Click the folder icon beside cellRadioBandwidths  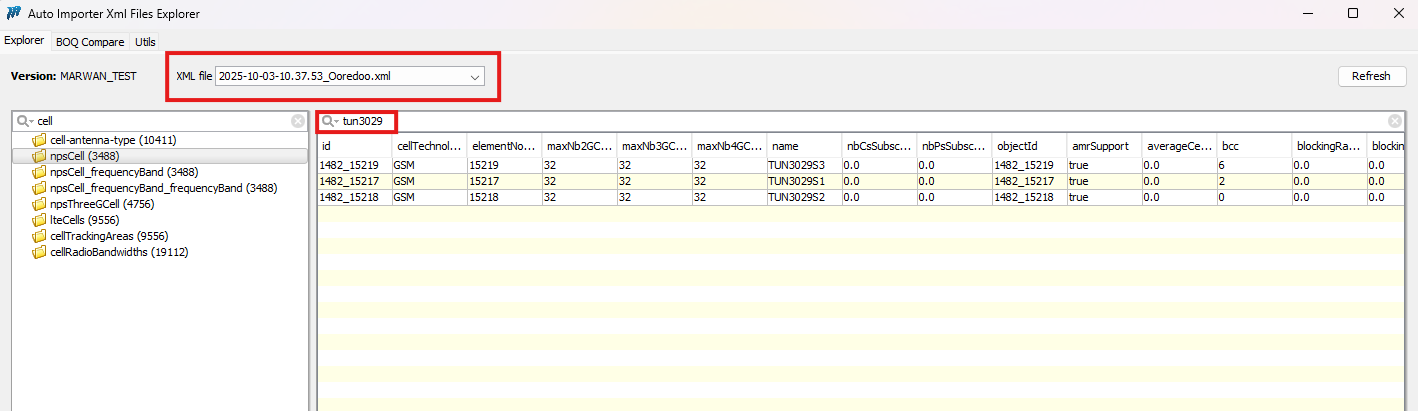tap(40, 252)
